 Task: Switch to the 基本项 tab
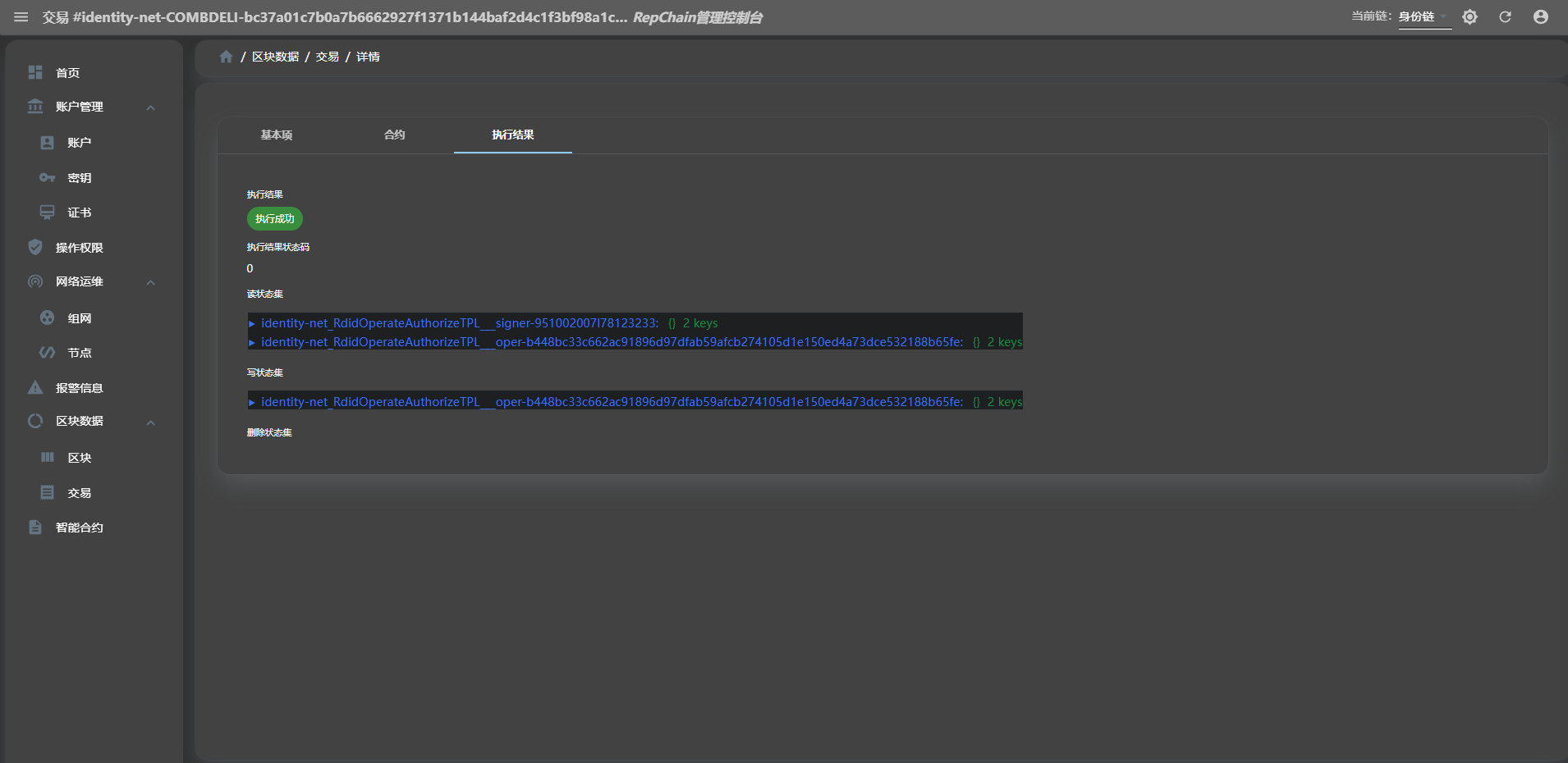click(277, 135)
